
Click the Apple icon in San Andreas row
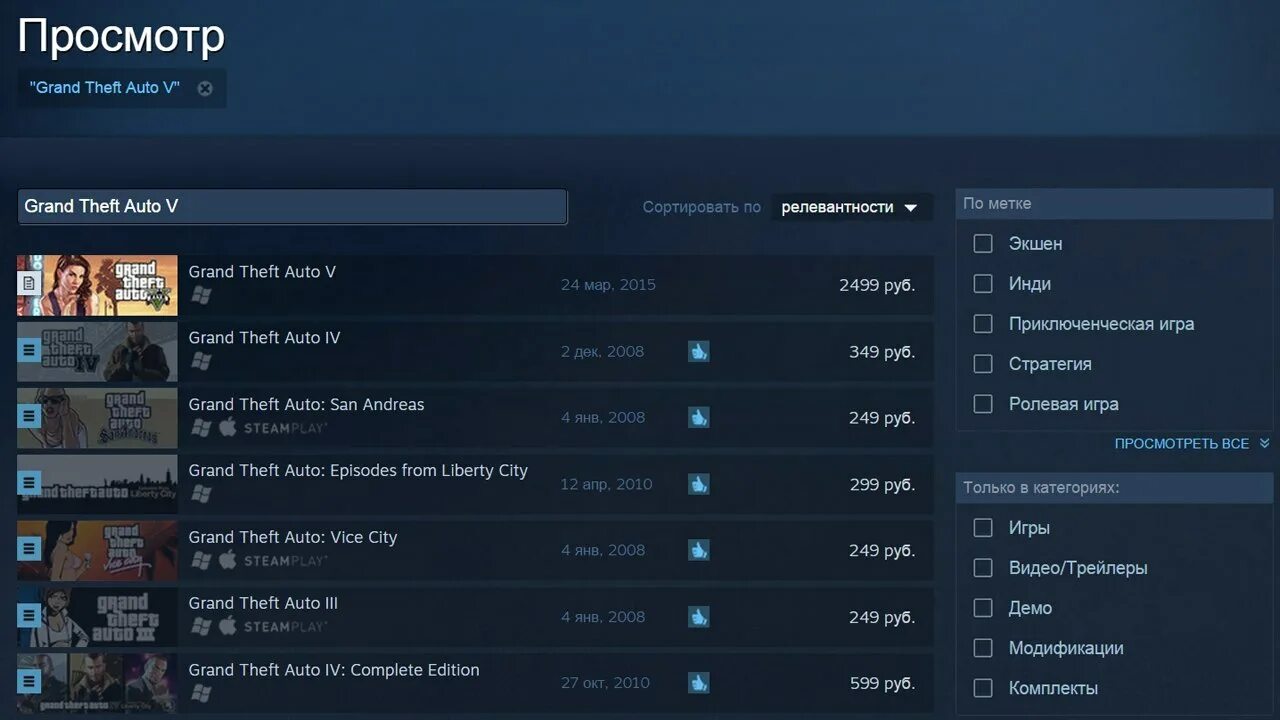click(x=228, y=427)
